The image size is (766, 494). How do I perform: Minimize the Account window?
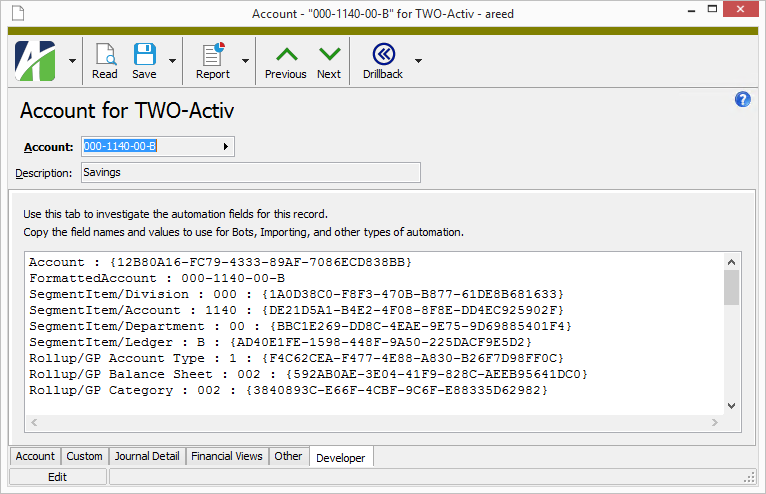(x=691, y=10)
